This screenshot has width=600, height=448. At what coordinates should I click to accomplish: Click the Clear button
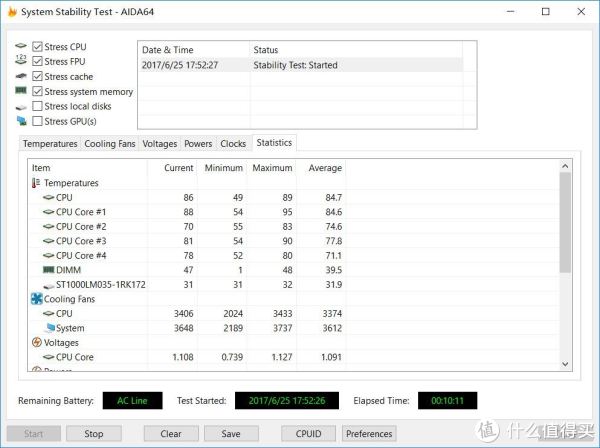(171, 433)
